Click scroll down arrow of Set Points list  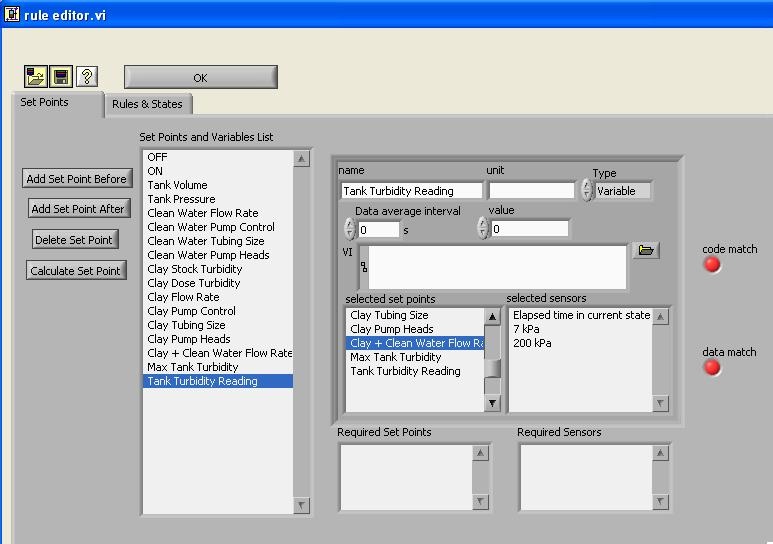(x=301, y=505)
